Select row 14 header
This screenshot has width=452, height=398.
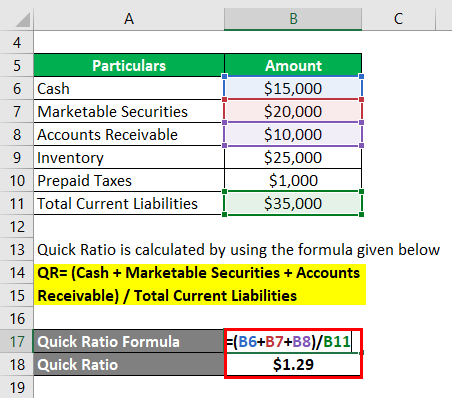17,272
